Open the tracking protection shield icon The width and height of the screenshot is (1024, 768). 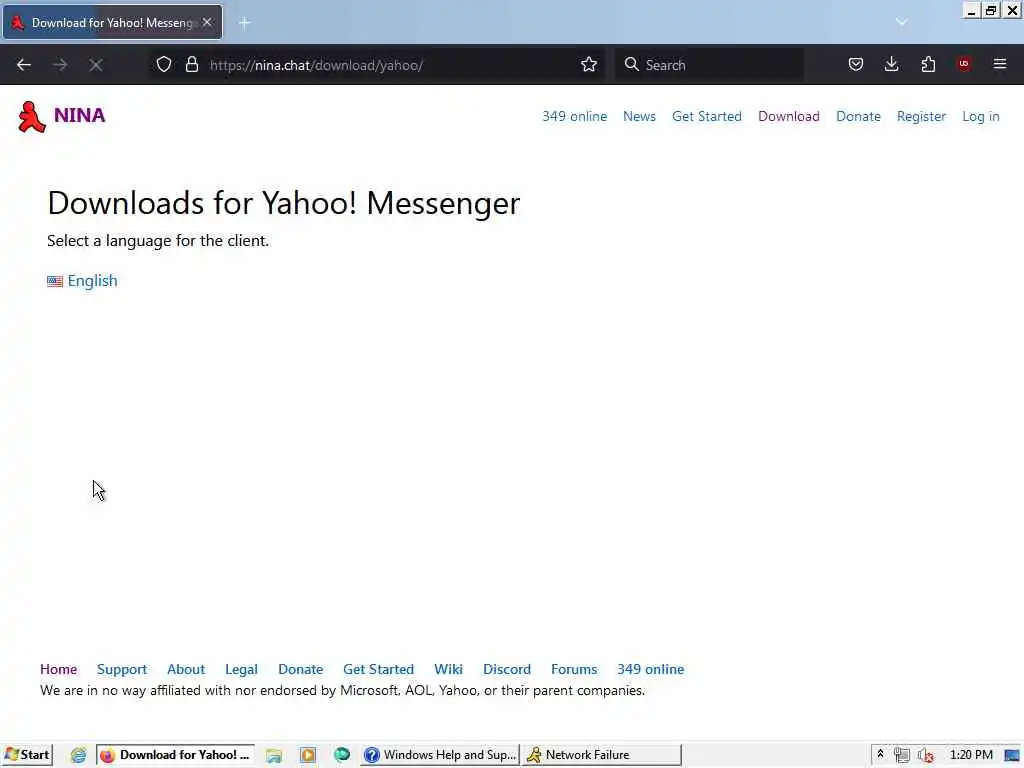(164, 64)
